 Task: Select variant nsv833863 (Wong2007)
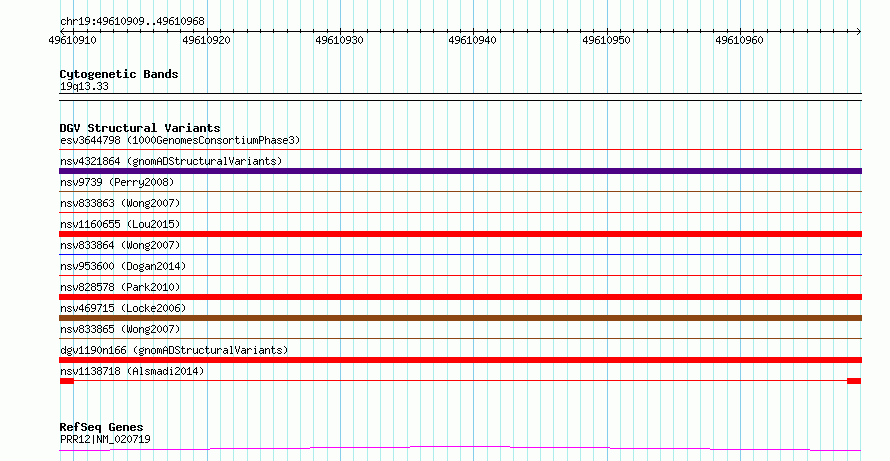pos(120,203)
